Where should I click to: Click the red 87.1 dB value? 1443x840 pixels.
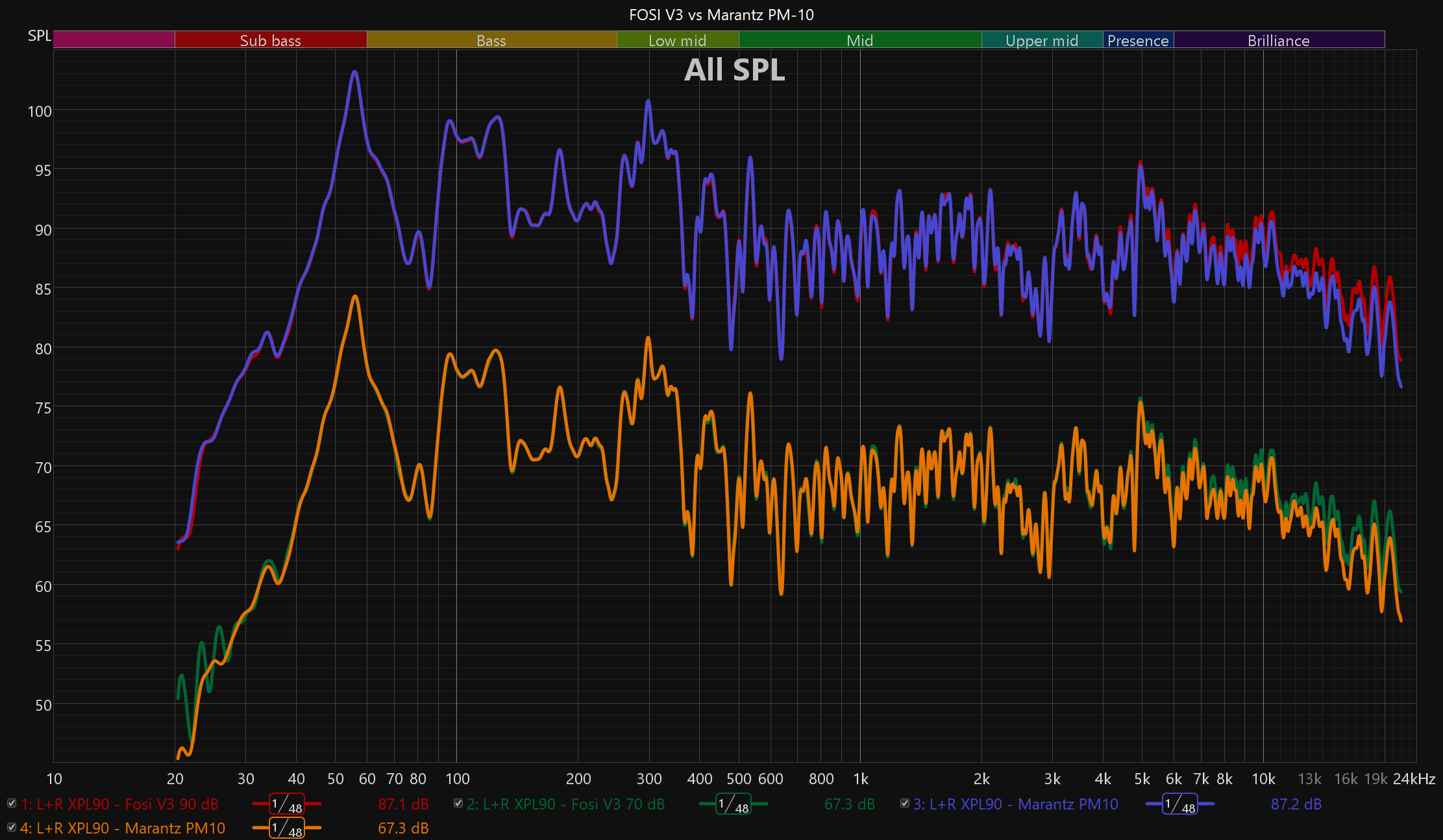(x=403, y=804)
